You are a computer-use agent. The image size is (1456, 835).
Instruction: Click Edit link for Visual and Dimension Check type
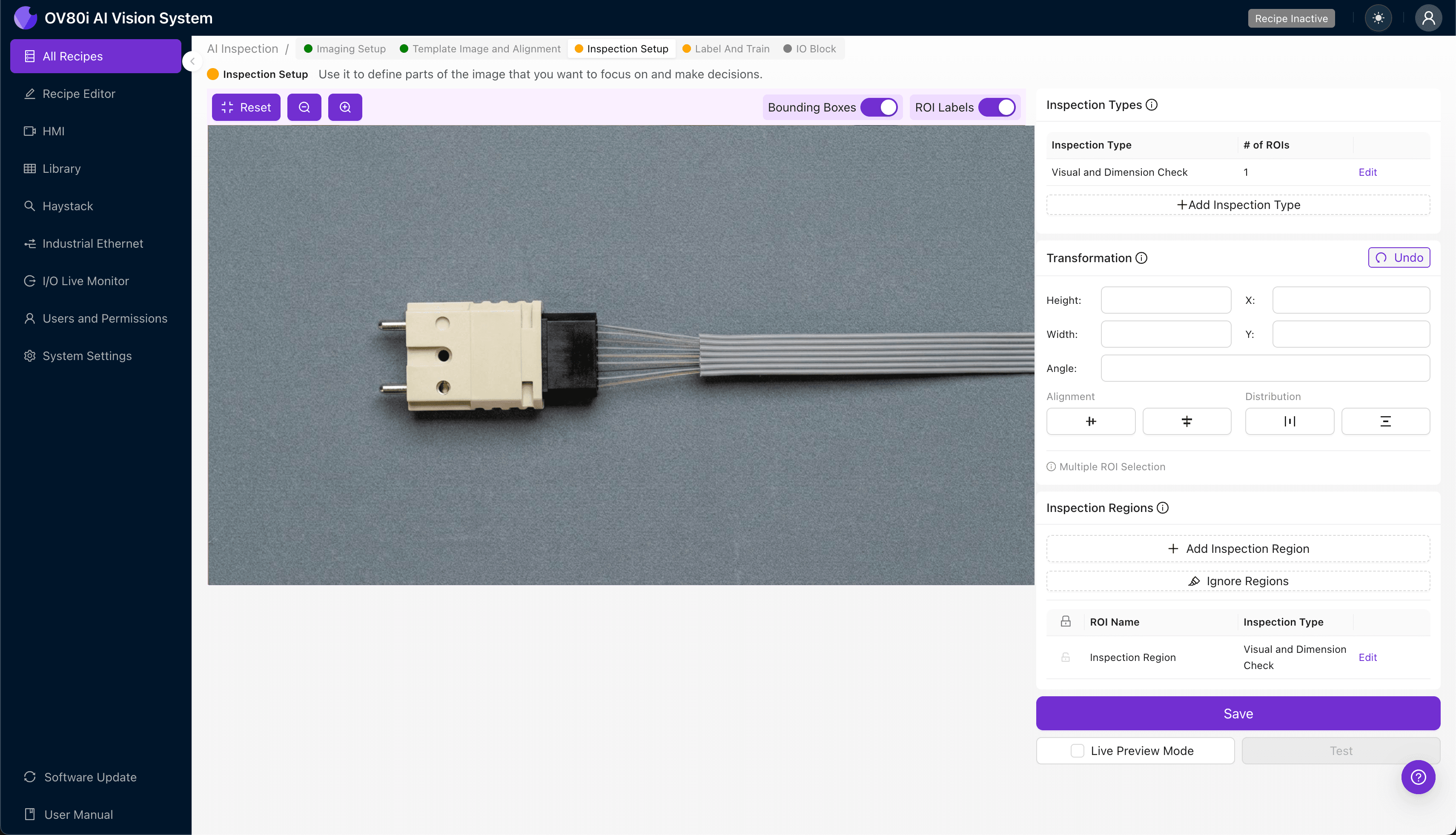(1367, 172)
